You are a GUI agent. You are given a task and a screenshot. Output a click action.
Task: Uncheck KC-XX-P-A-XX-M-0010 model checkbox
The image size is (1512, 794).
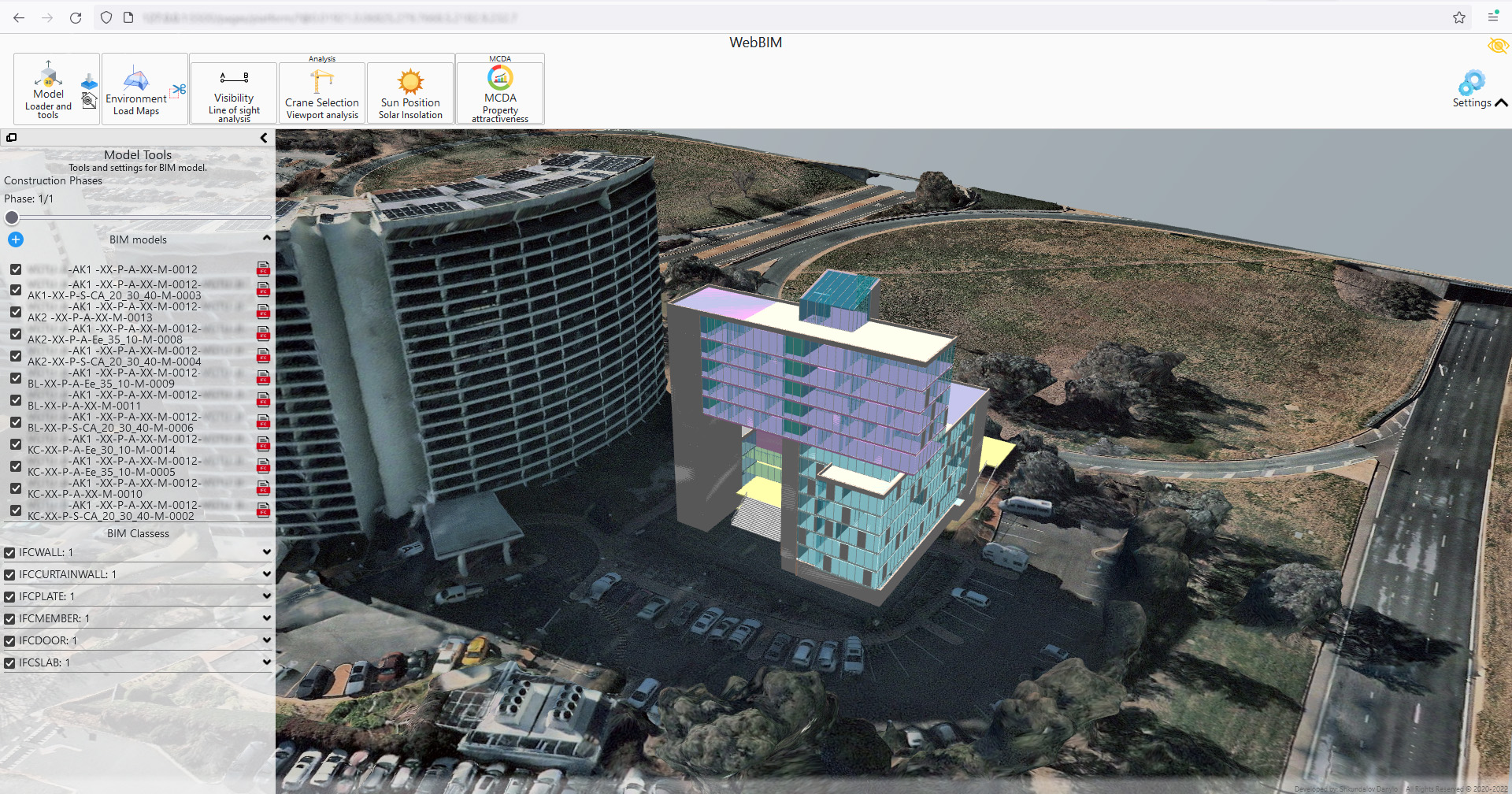pos(16,488)
